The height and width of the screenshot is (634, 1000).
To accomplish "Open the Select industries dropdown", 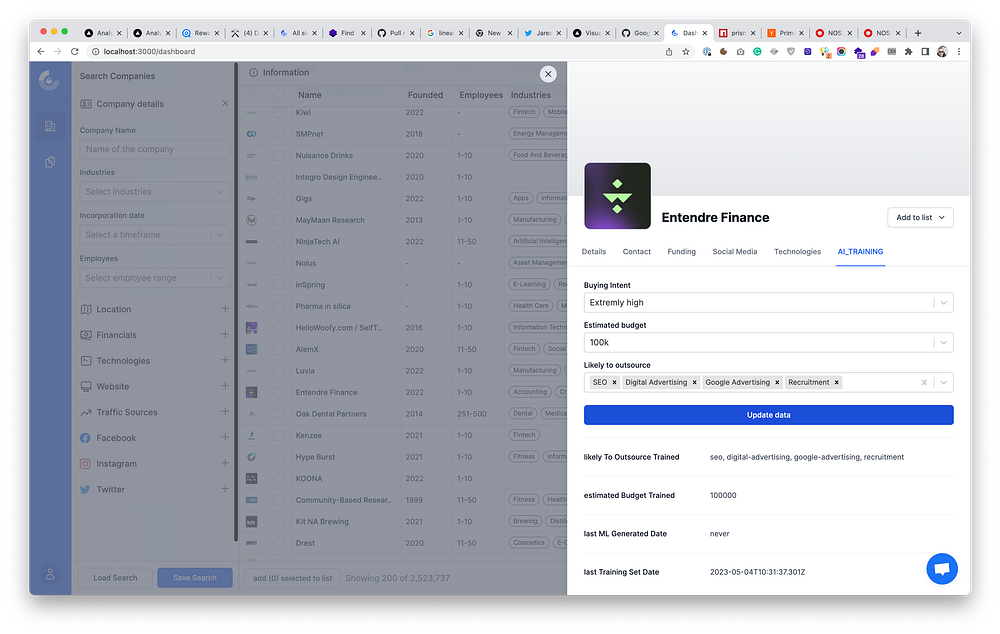I will tap(155, 191).
